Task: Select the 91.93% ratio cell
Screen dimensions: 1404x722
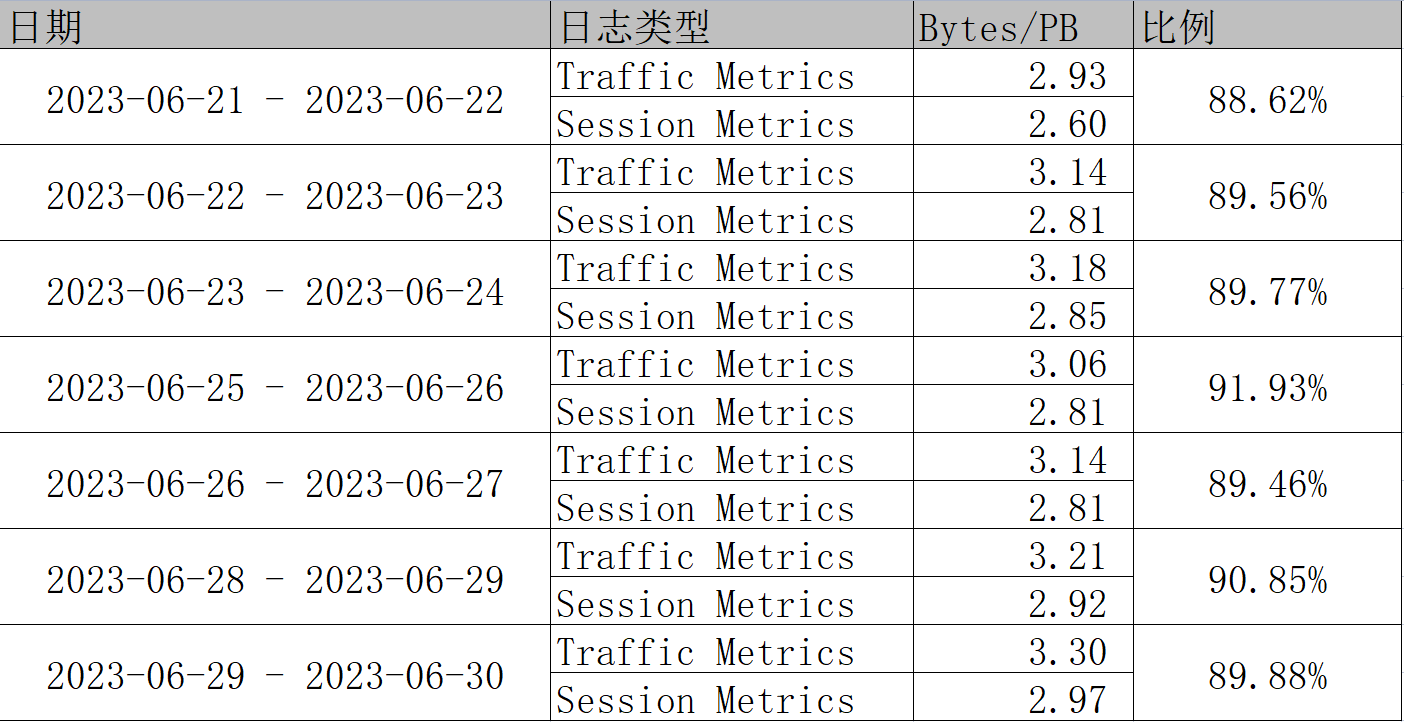Action: coord(1267,388)
